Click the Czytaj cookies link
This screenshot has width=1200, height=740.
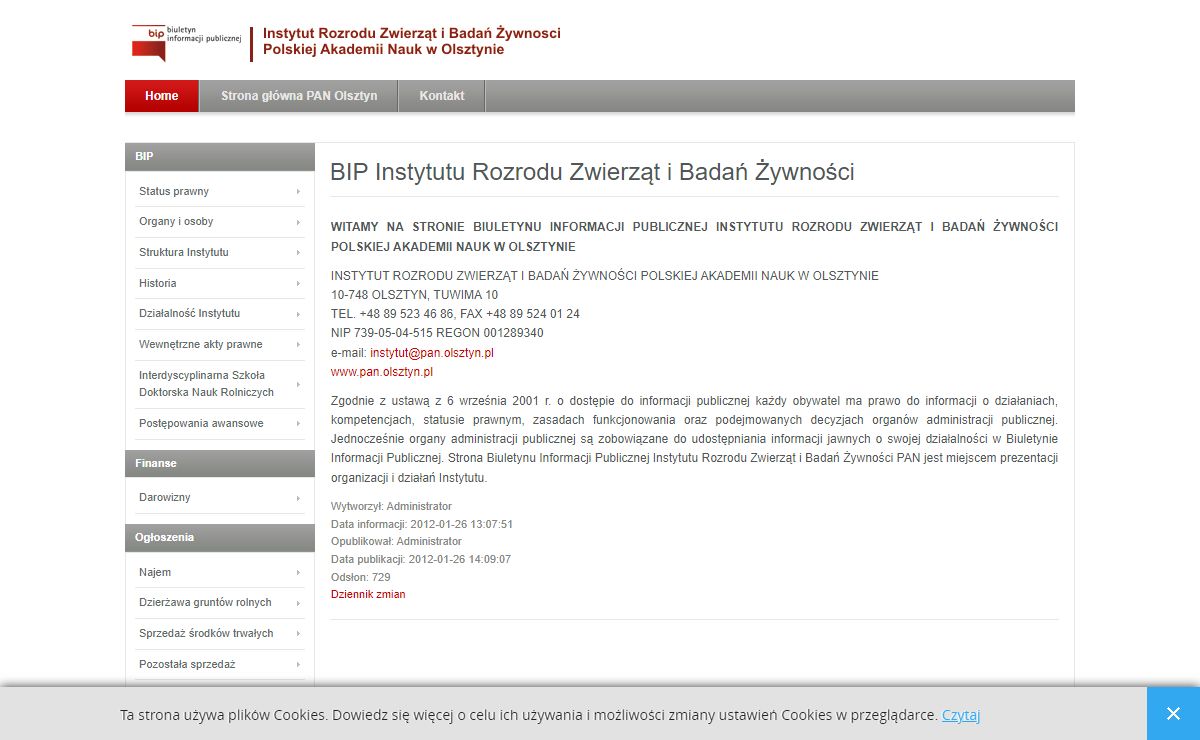coord(961,715)
